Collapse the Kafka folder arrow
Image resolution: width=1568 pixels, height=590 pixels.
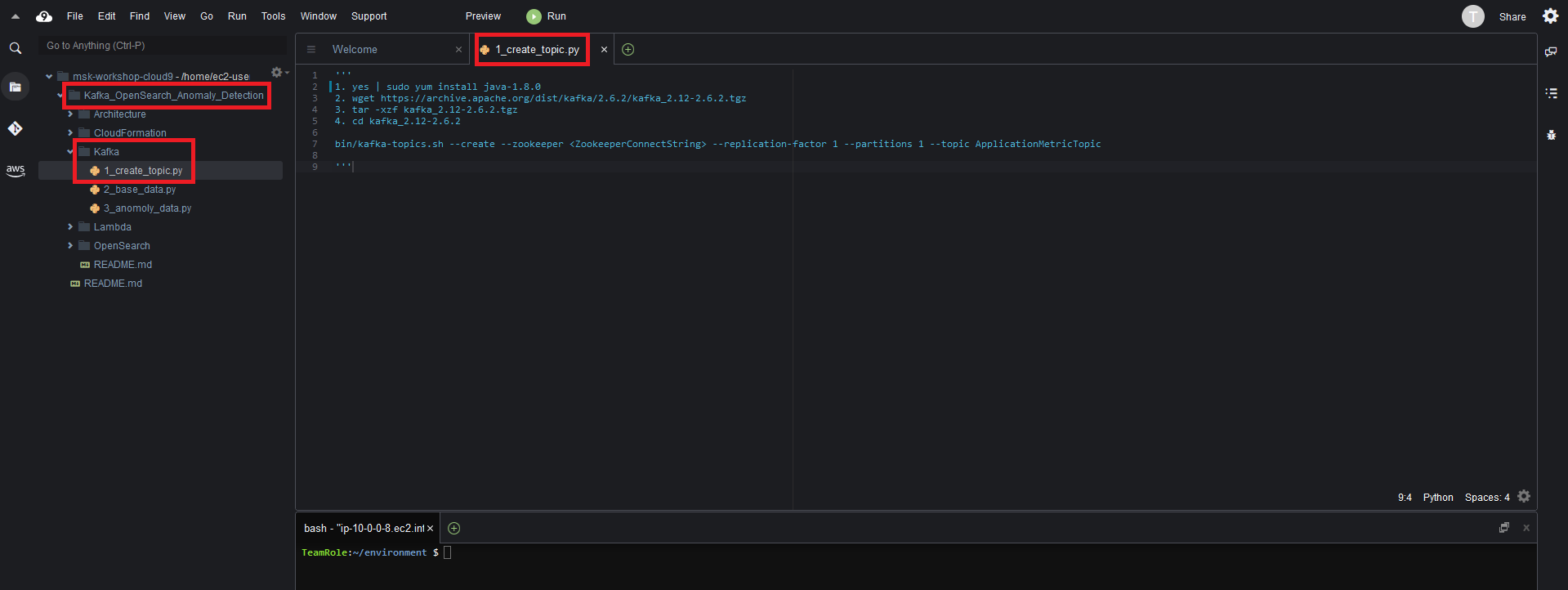point(70,152)
